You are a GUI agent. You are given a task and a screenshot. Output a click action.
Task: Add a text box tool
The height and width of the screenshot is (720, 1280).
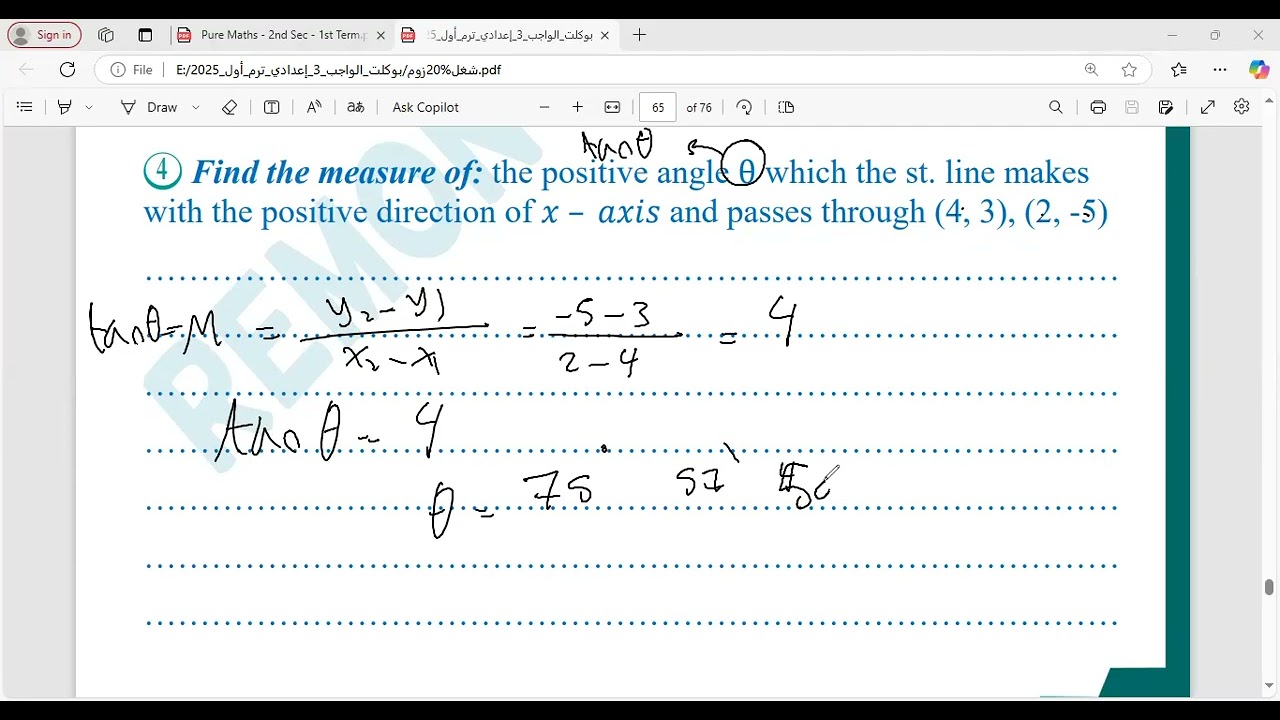(271, 107)
